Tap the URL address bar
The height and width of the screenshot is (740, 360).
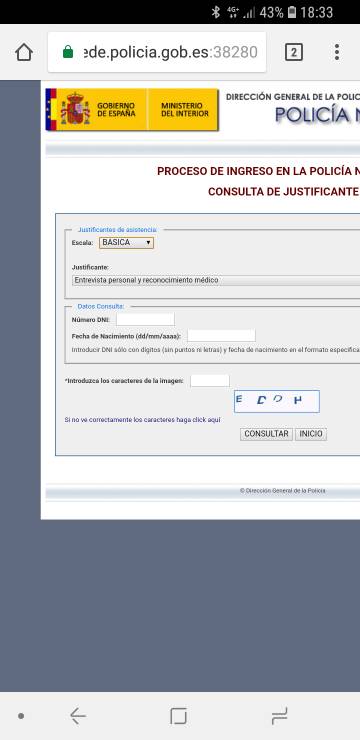pos(157,52)
